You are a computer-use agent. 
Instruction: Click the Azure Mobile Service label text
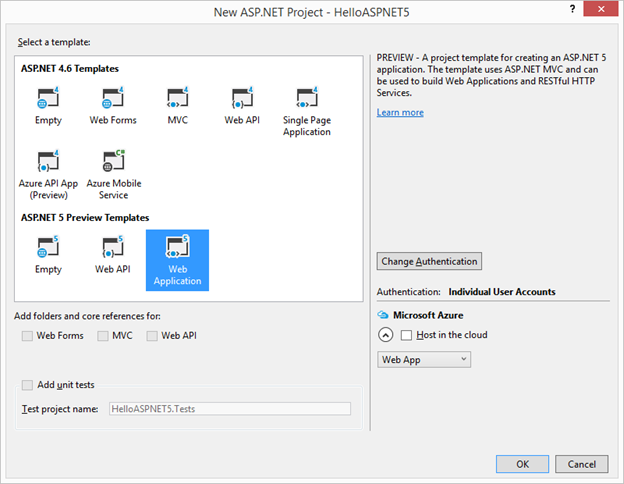[x=114, y=189]
